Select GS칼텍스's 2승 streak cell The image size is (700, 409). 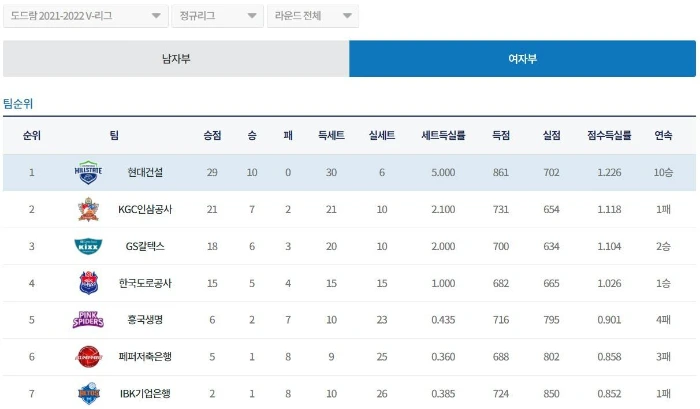[x=663, y=246]
